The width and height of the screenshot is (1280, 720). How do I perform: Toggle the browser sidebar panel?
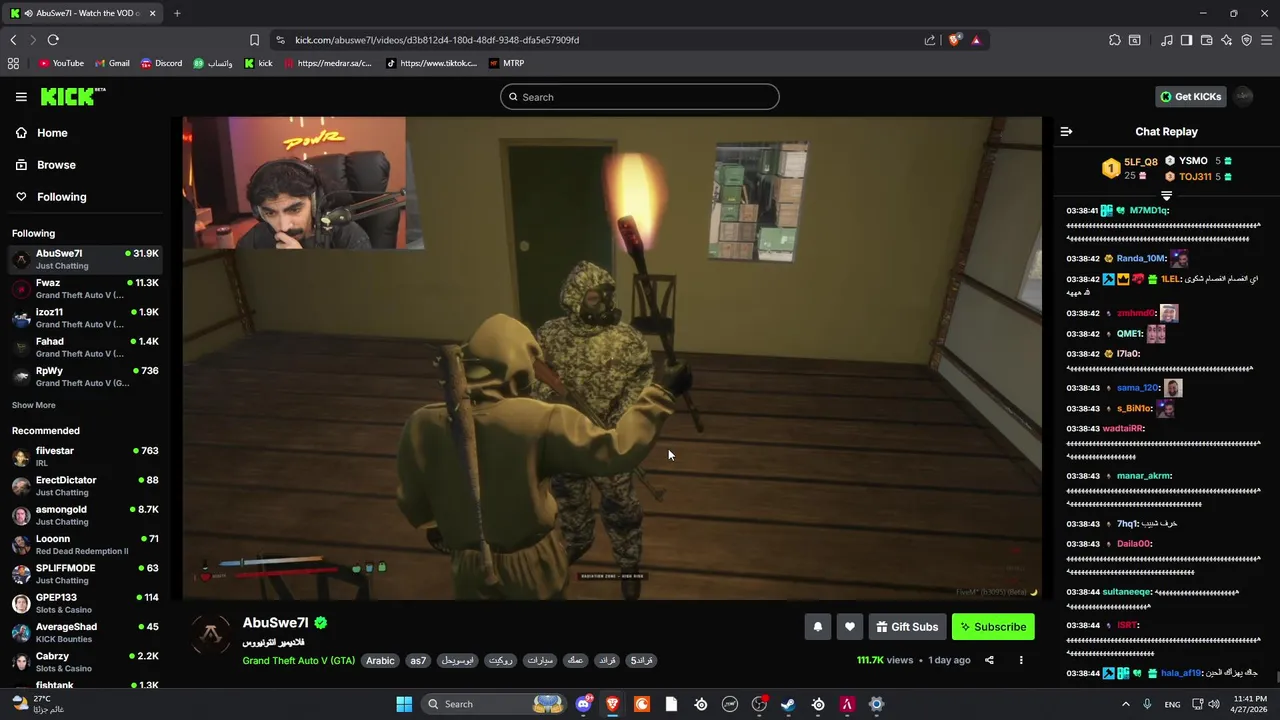pyautogui.click(x=1186, y=40)
